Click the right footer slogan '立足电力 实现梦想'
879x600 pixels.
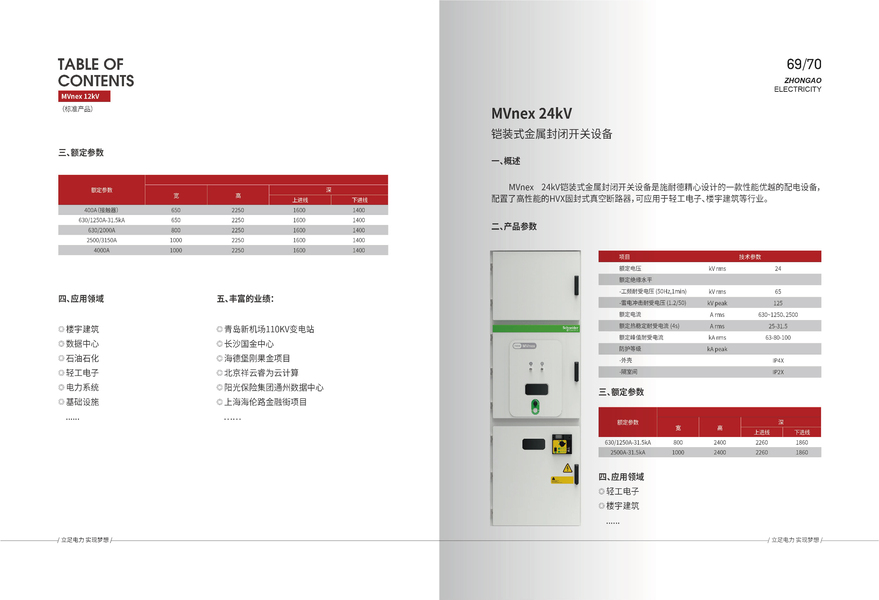click(x=795, y=540)
